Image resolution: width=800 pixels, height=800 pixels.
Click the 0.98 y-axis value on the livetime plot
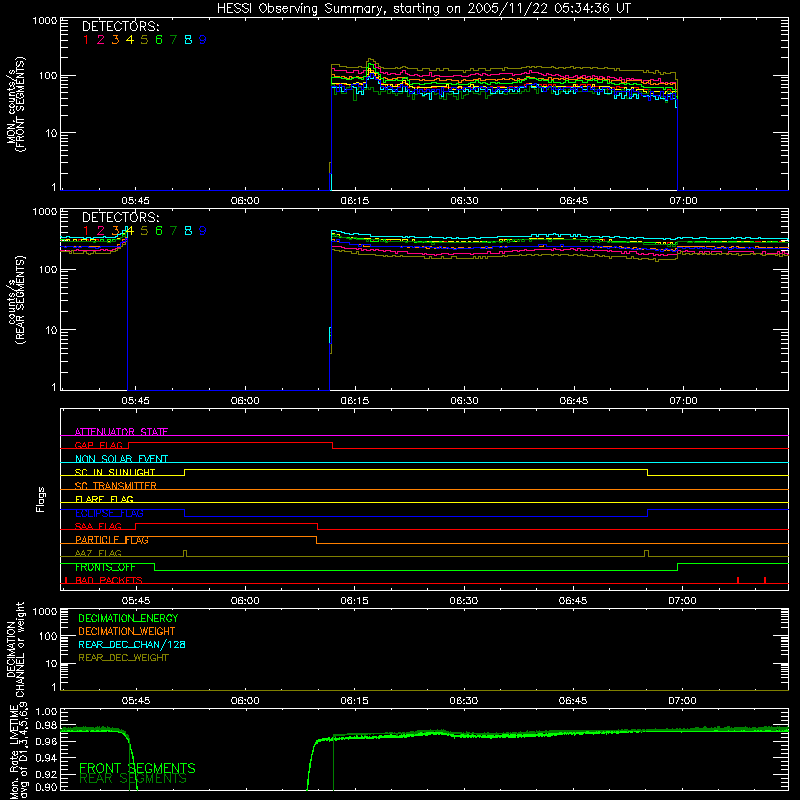[x=46, y=725]
